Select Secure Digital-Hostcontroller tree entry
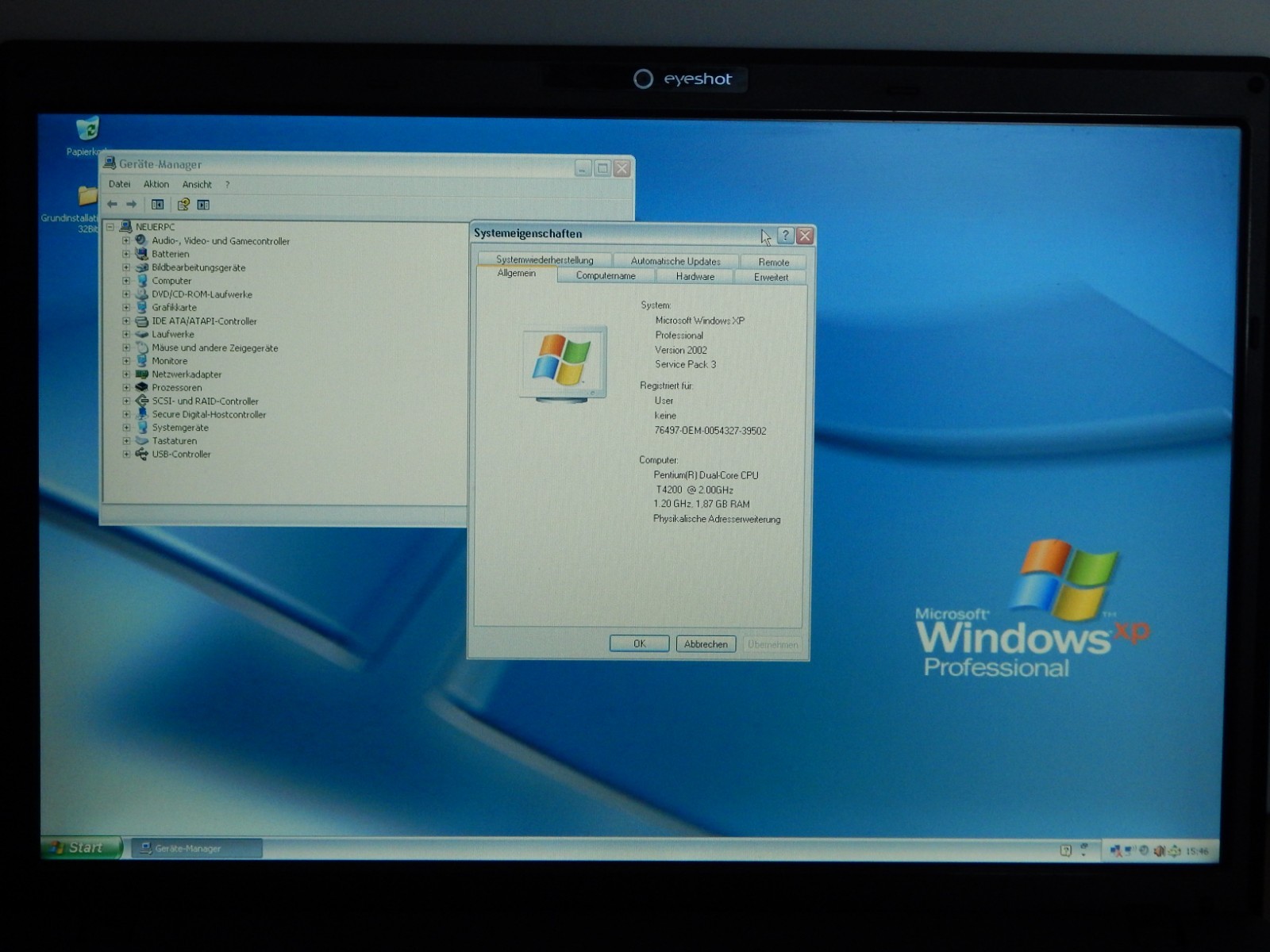The image size is (1270, 952). click(209, 414)
